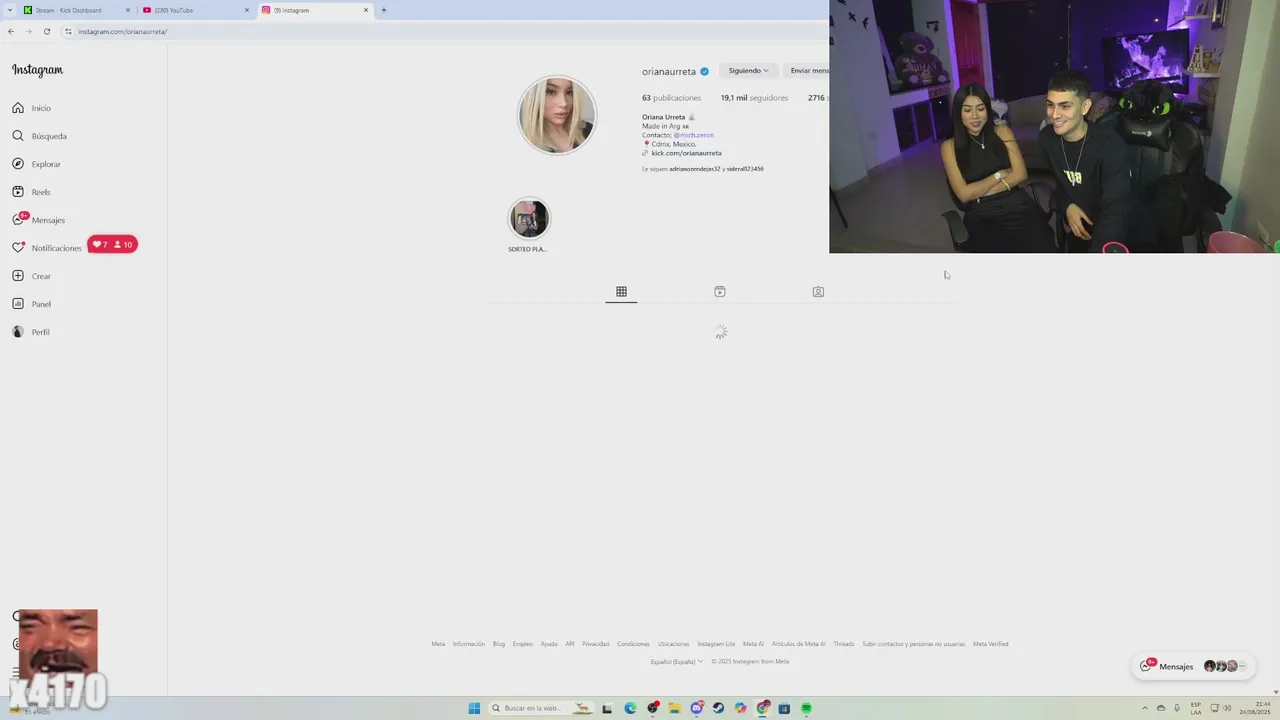Close the YouTube browser tab

point(247,10)
